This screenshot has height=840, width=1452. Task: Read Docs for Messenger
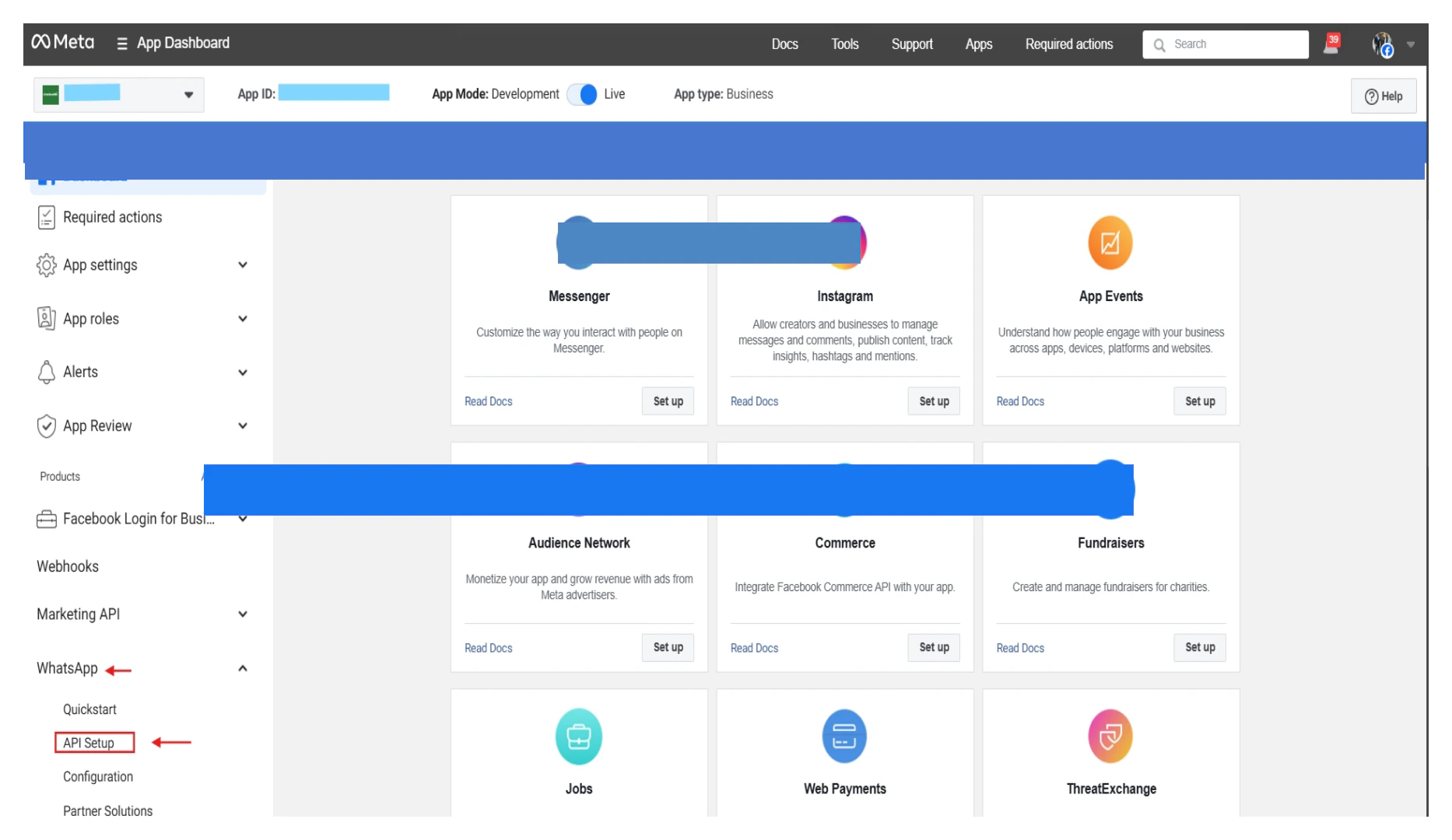[489, 401]
